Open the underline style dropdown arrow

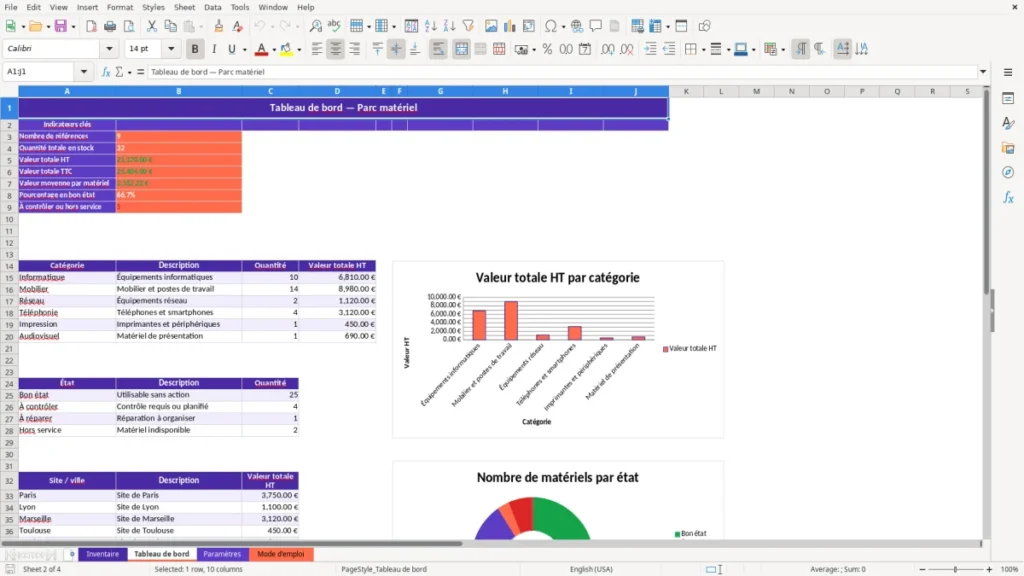(244, 50)
